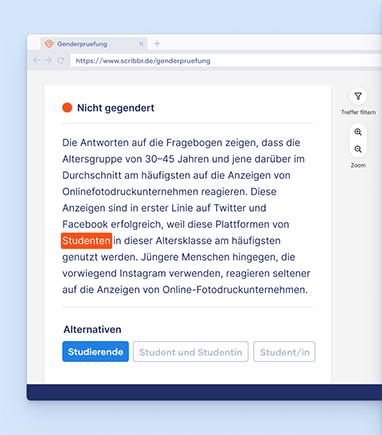382x435 pixels.
Task: Click the word Twitter in the paragraph
Action: pyautogui.click(x=230, y=208)
